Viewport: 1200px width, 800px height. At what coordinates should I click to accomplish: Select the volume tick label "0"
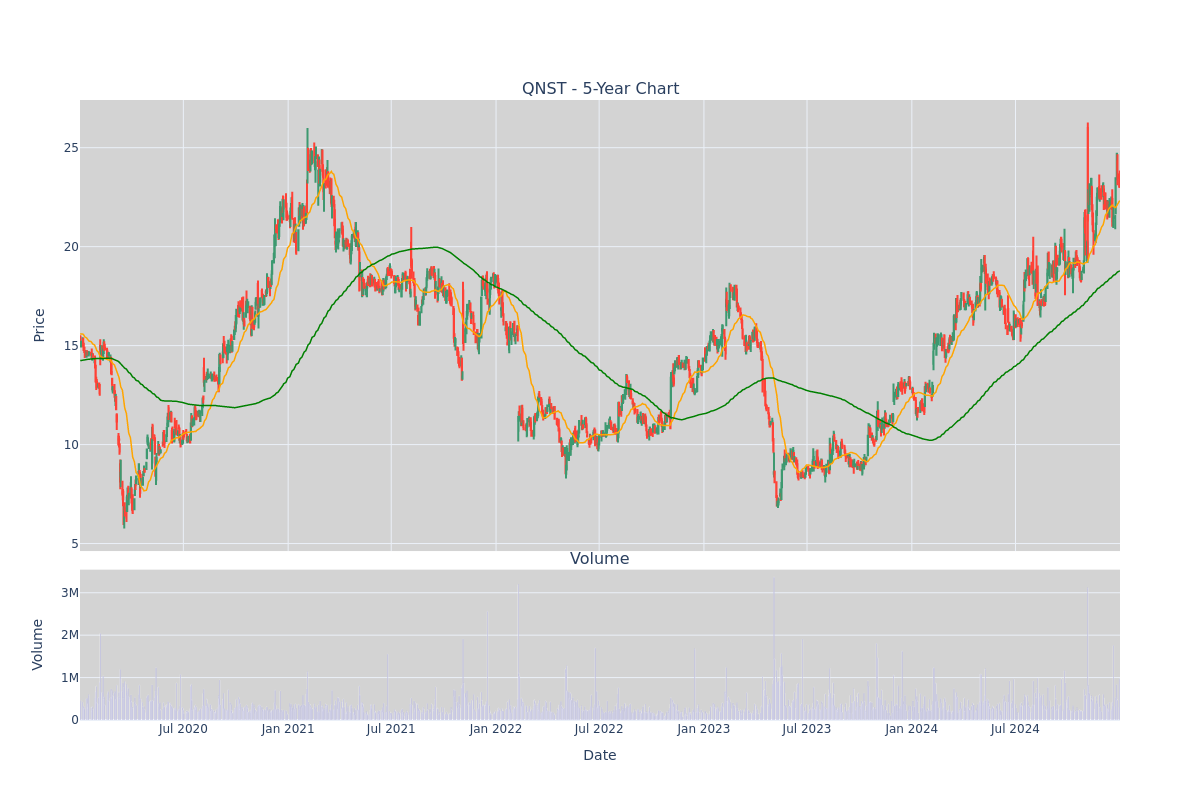74,720
